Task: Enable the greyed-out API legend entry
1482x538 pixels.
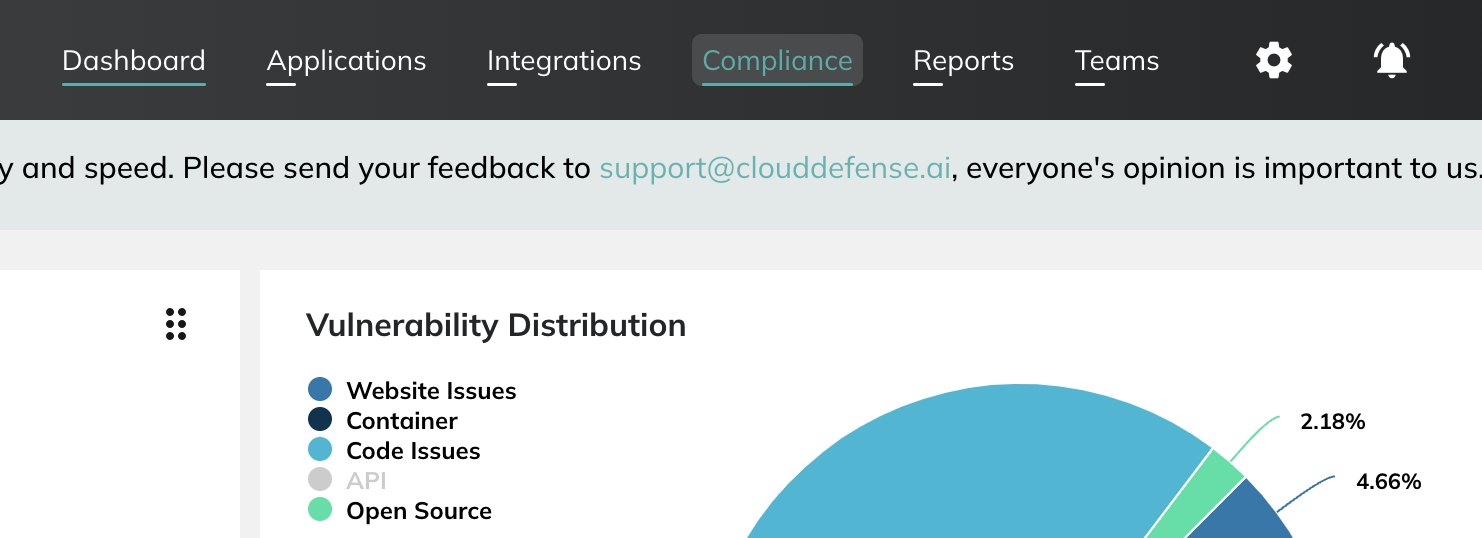Action: 347,480
